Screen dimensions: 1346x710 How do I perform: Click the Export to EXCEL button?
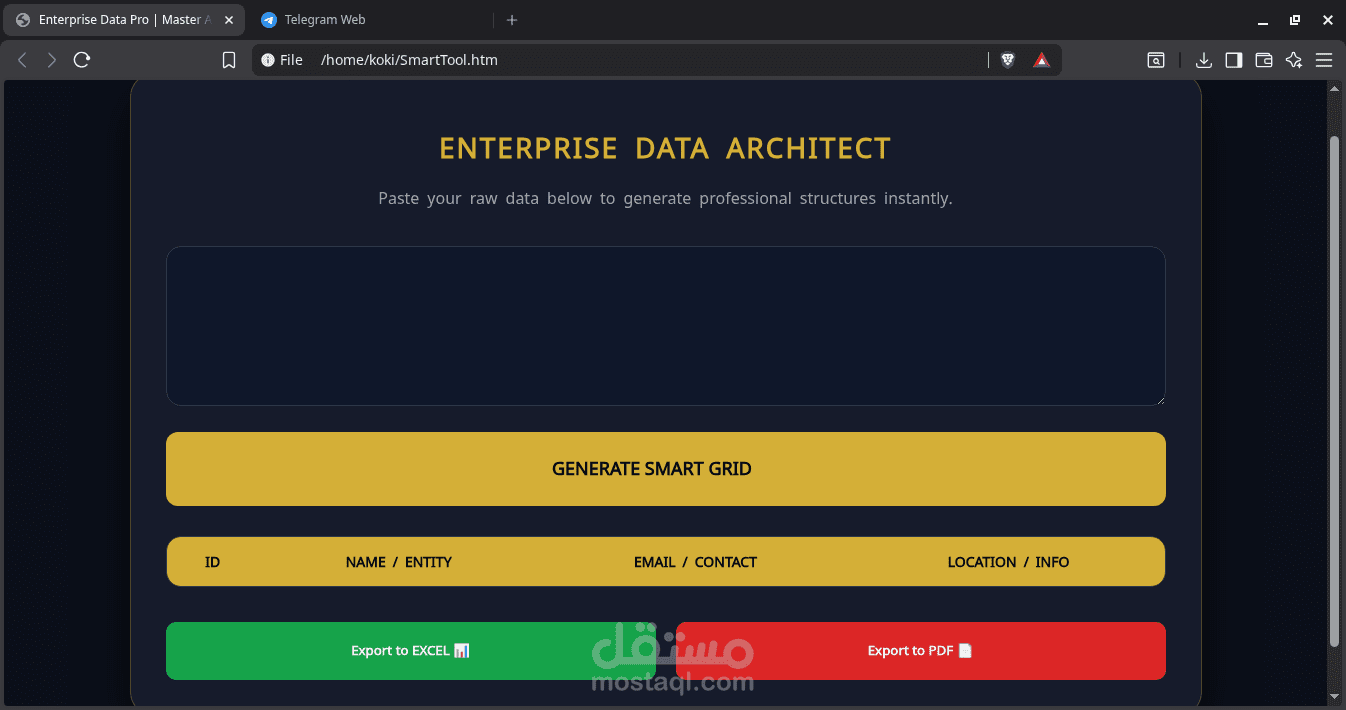pos(410,651)
